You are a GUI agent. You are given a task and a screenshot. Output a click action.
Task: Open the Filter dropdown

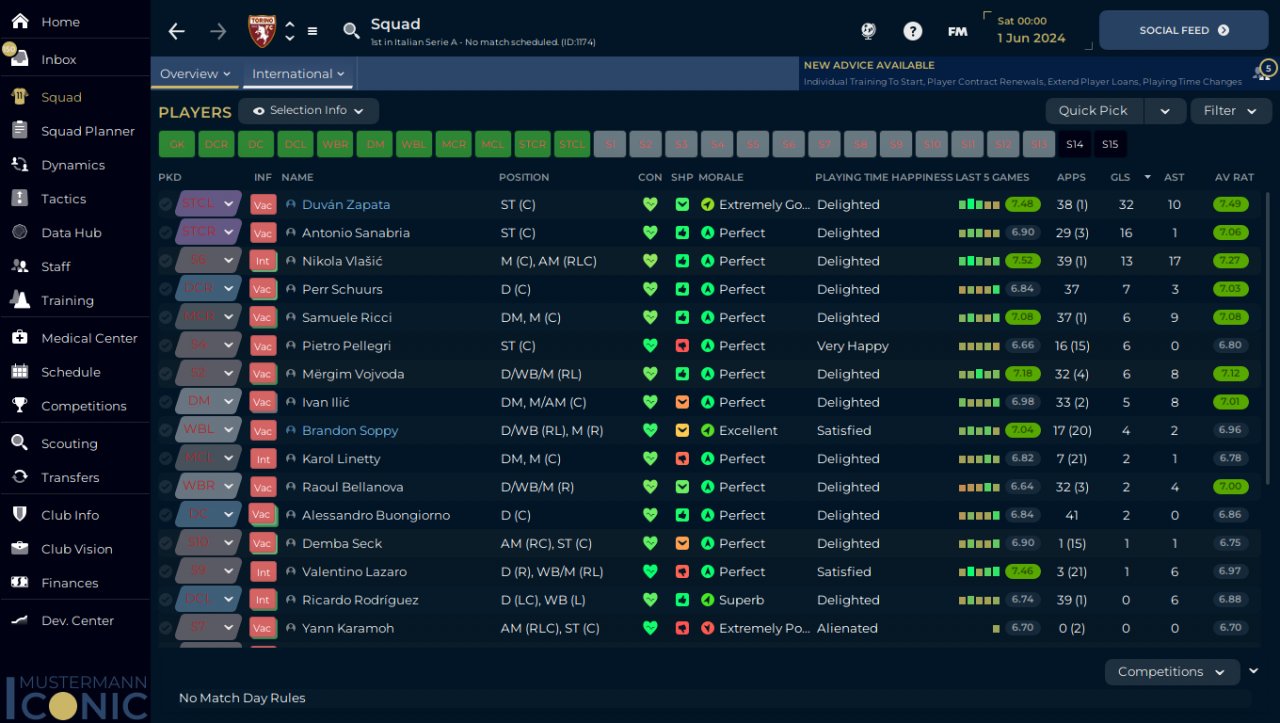[1230, 111]
